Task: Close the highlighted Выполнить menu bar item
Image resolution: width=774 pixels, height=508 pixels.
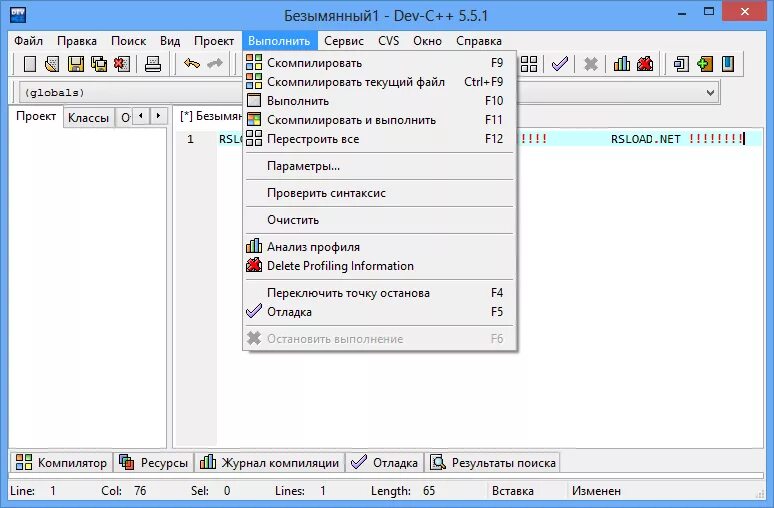Action: click(x=279, y=41)
